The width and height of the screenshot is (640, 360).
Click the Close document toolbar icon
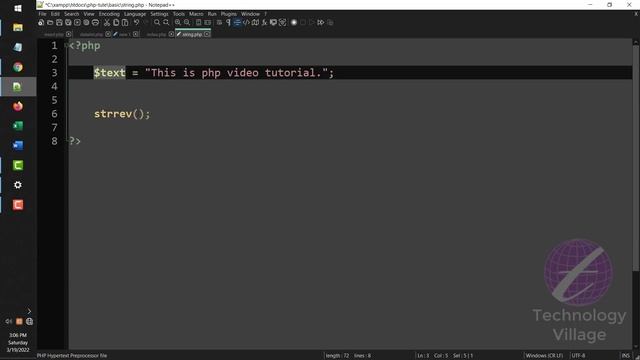pos(77,22)
